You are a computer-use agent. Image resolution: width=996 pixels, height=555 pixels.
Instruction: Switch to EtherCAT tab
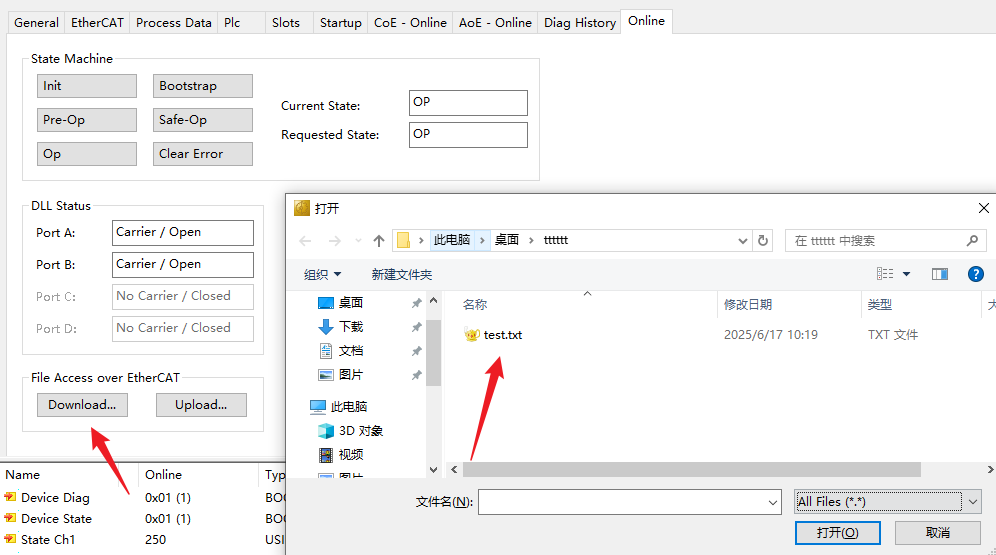[x=97, y=23]
